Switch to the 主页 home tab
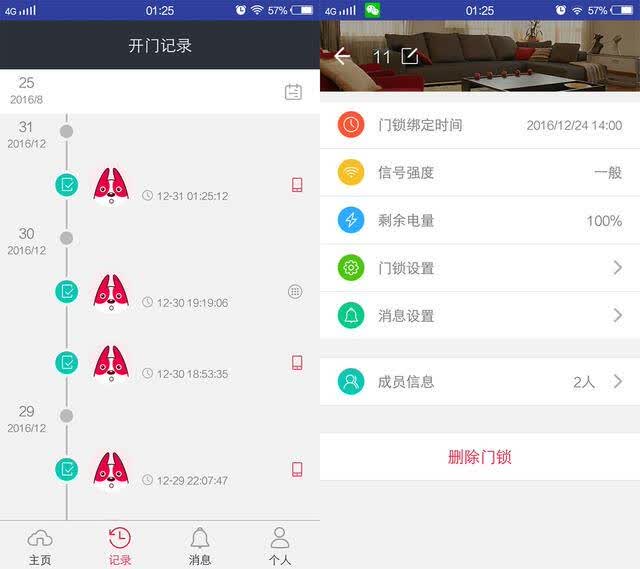This screenshot has height=569, width=640. [x=40, y=546]
